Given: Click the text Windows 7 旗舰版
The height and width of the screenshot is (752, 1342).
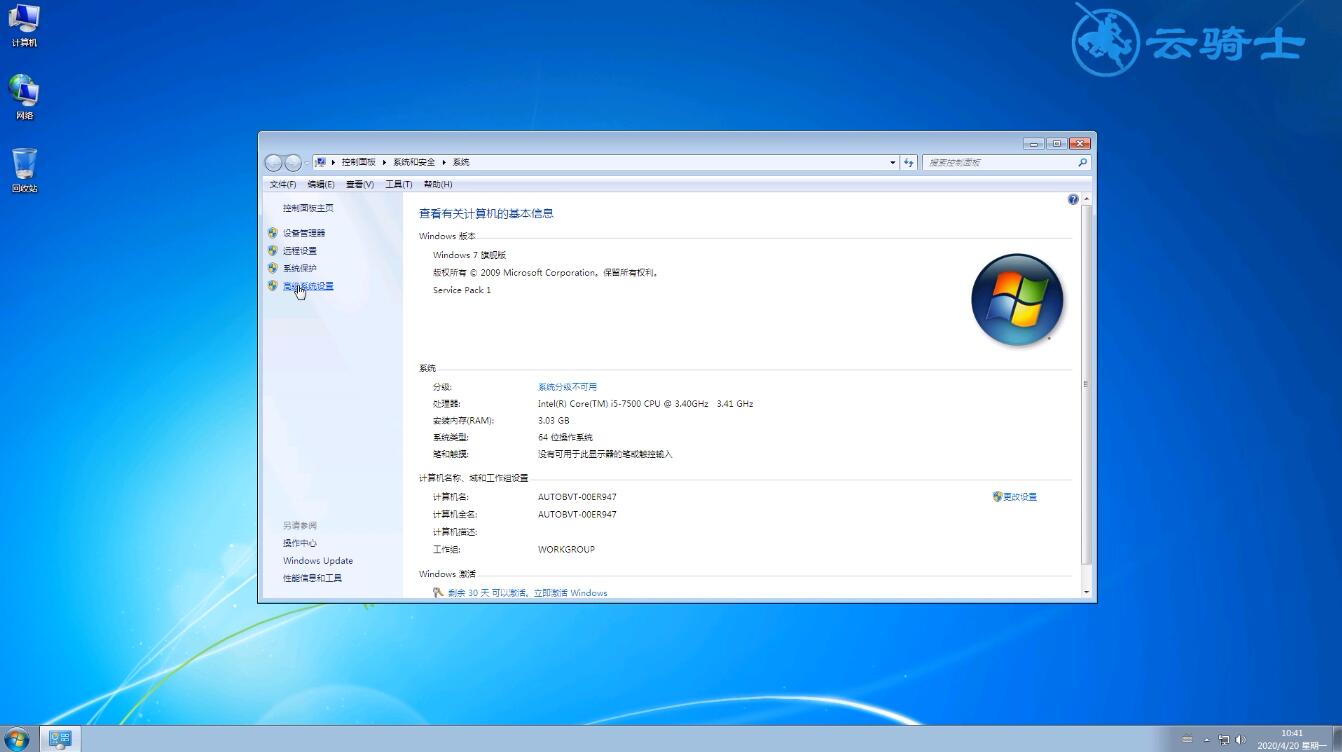Looking at the screenshot, I should coord(470,255).
